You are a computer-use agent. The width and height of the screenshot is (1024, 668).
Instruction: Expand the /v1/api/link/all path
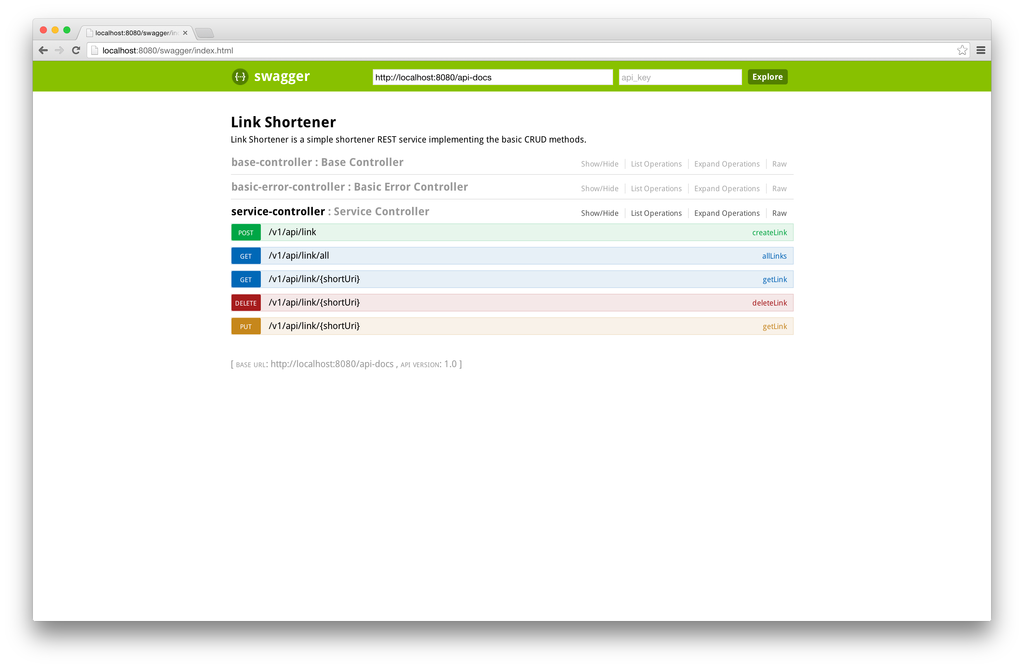click(x=298, y=255)
